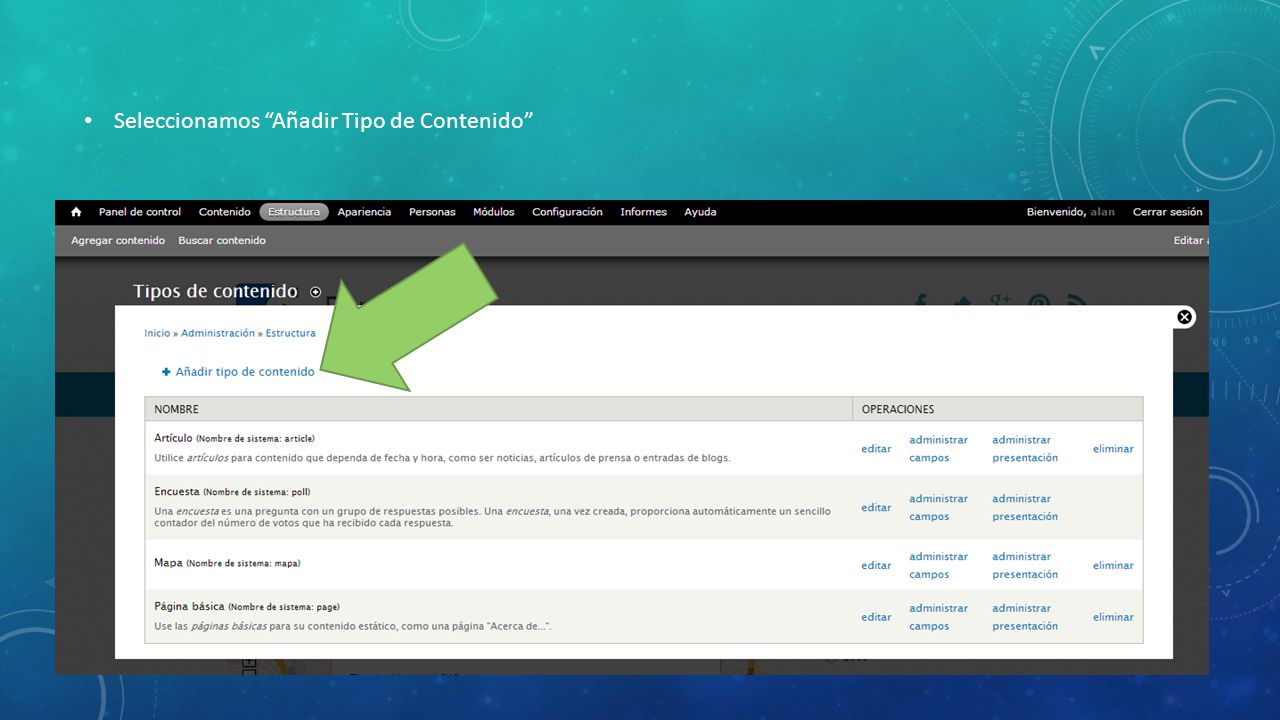1280x720 pixels.
Task: Open Panel de control menu
Action: [x=140, y=212]
